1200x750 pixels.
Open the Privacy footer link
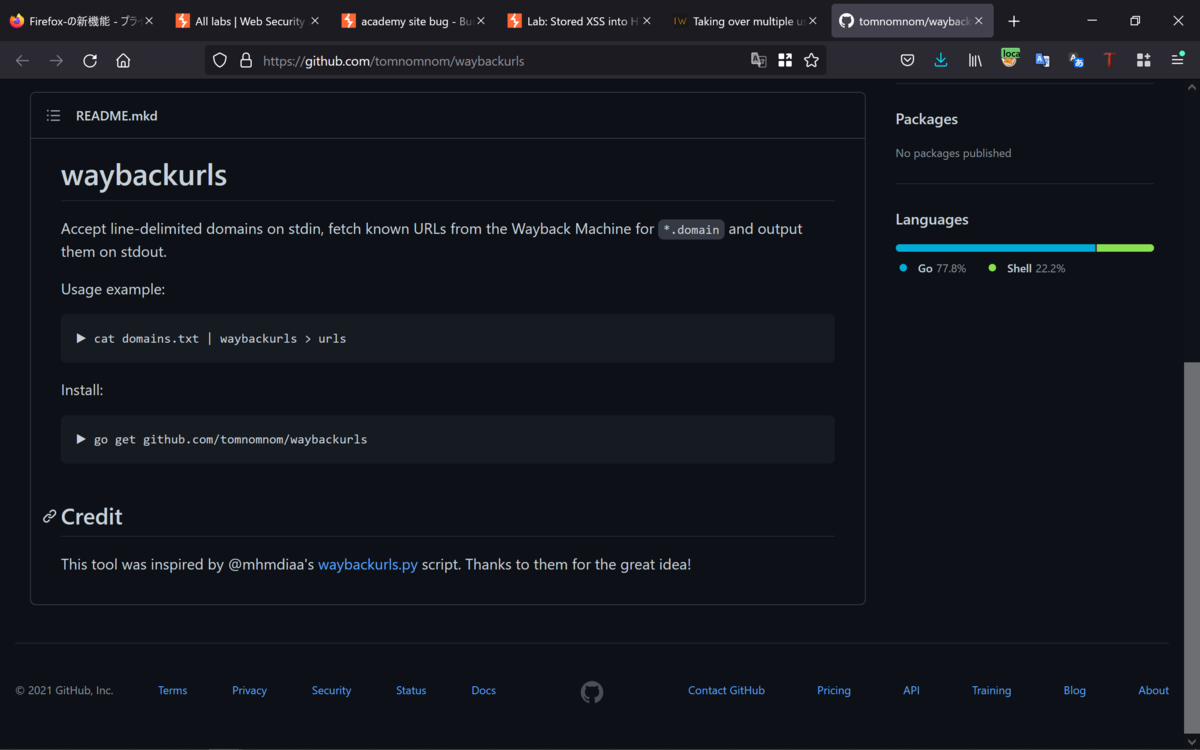[x=249, y=690]
